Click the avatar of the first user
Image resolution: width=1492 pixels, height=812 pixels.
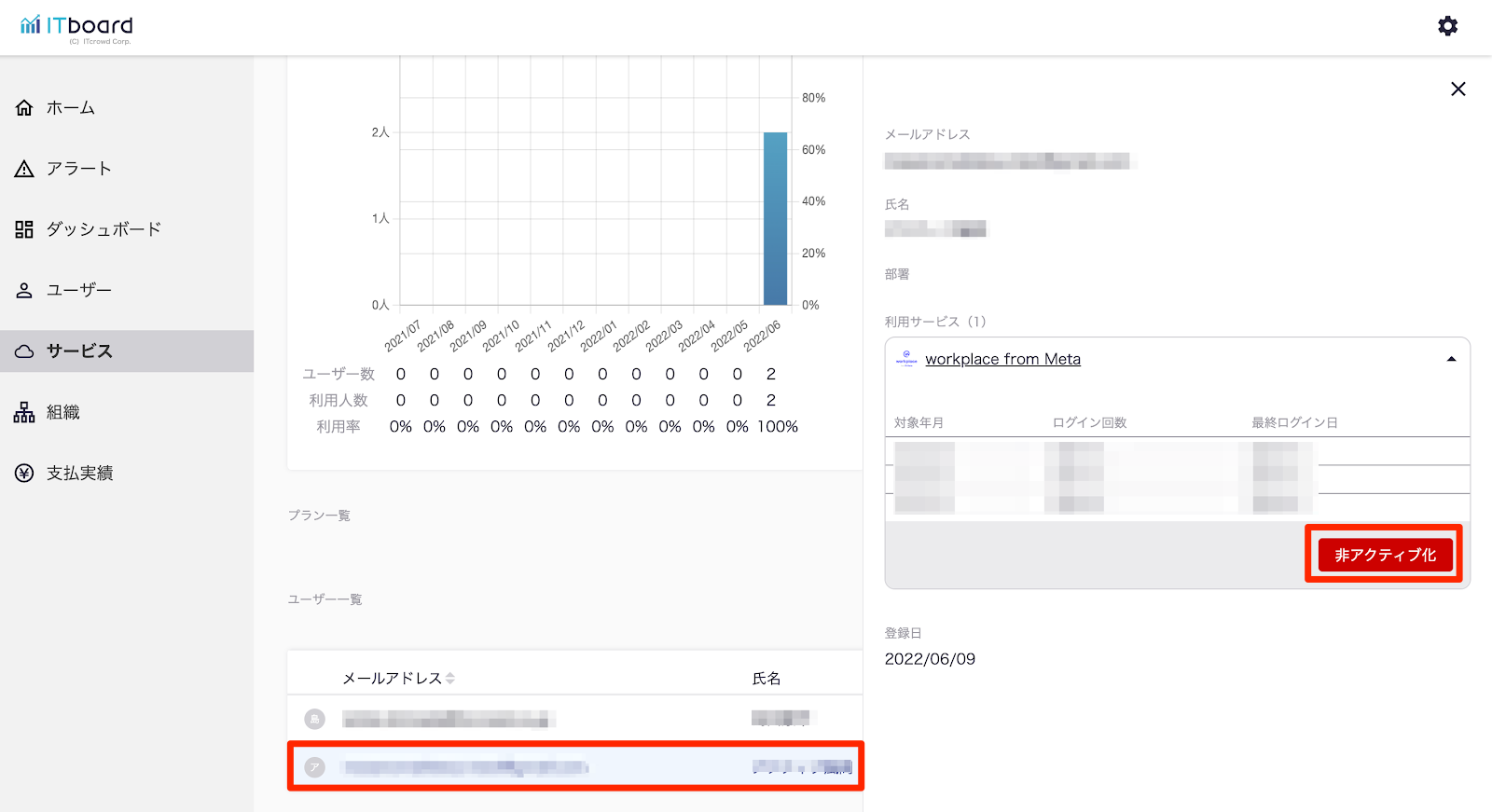click(x=315, y=719)
